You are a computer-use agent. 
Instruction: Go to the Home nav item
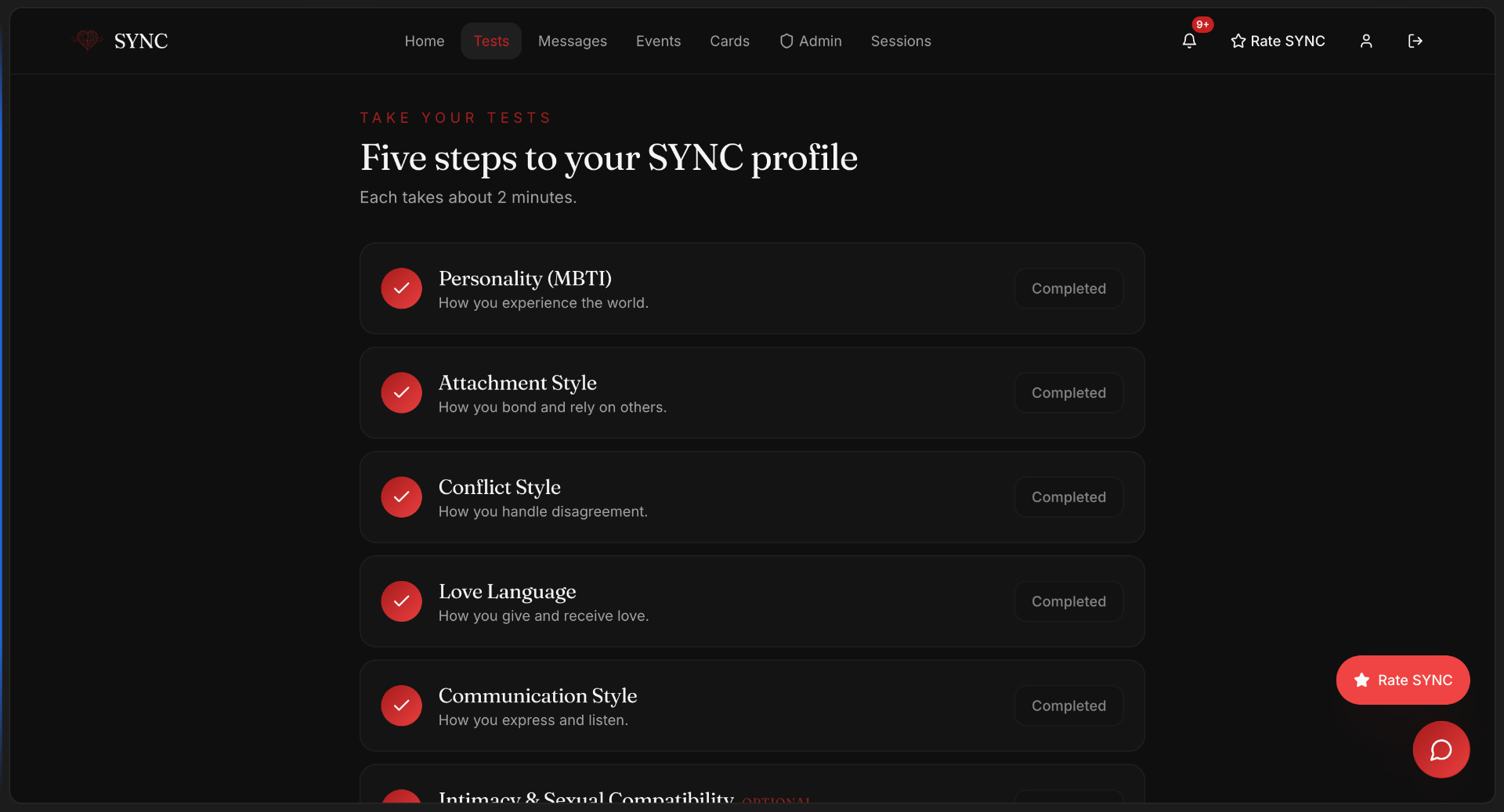click(x=425, y=41)
